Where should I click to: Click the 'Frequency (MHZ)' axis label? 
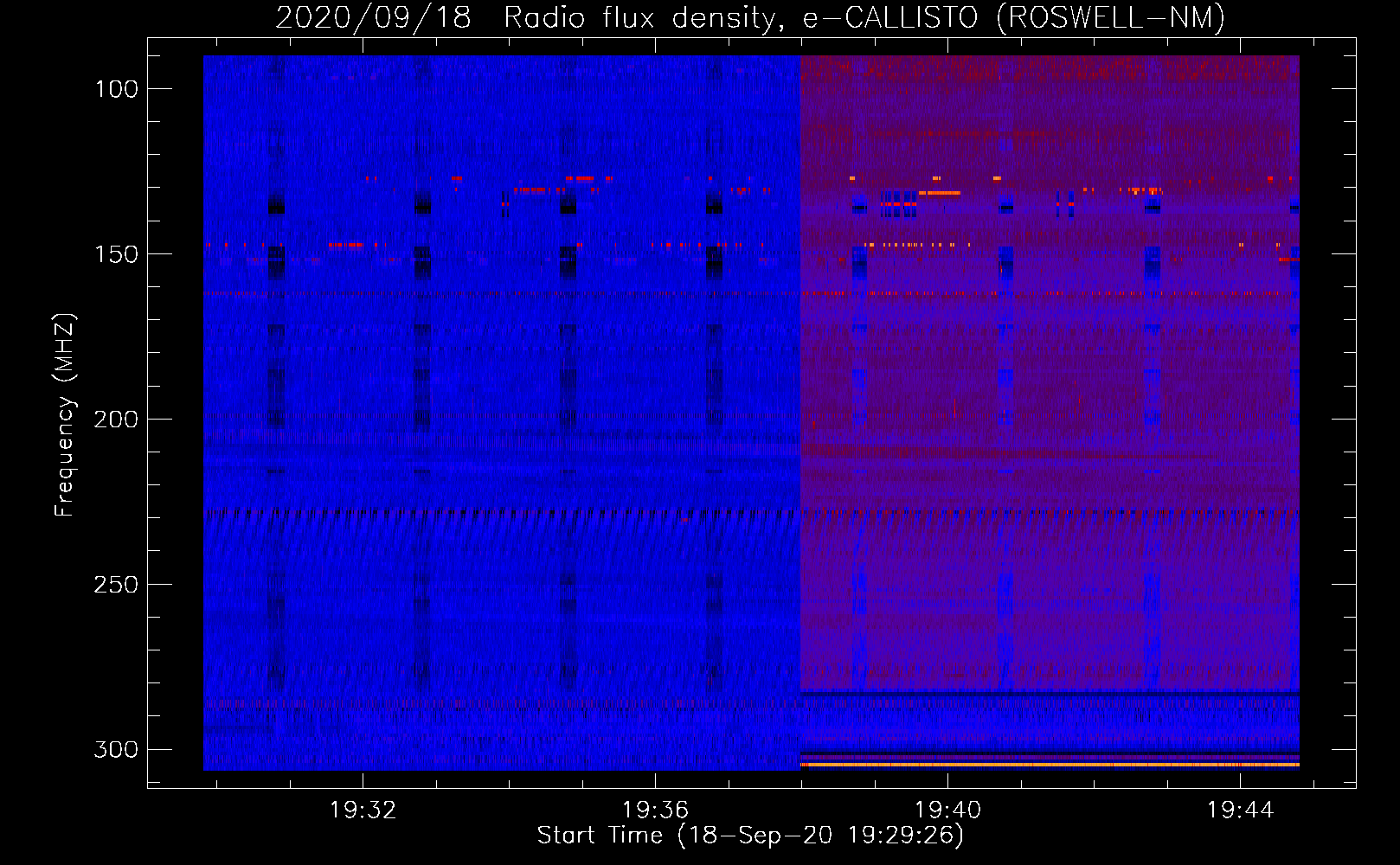tap(65, 414)
